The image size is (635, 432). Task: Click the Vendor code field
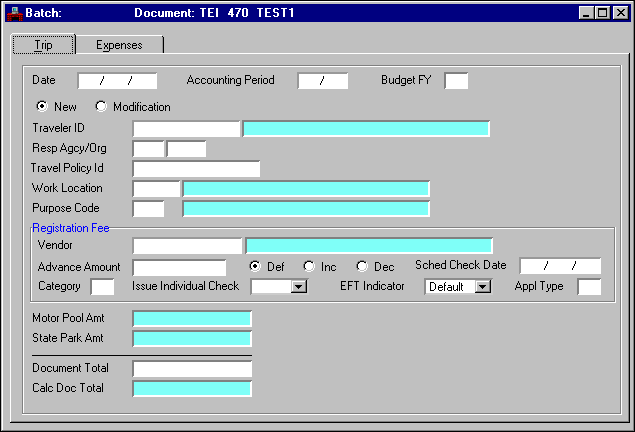[x=187, y=245]
